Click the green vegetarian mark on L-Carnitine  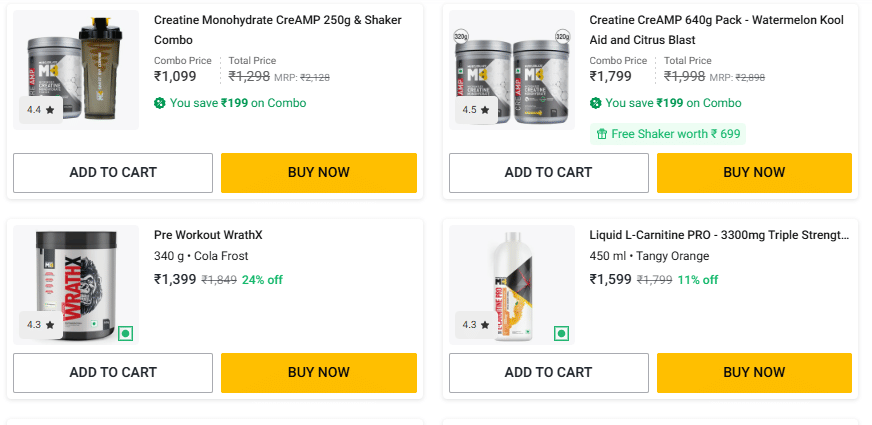pyautogui.click(x=561, y=333)
